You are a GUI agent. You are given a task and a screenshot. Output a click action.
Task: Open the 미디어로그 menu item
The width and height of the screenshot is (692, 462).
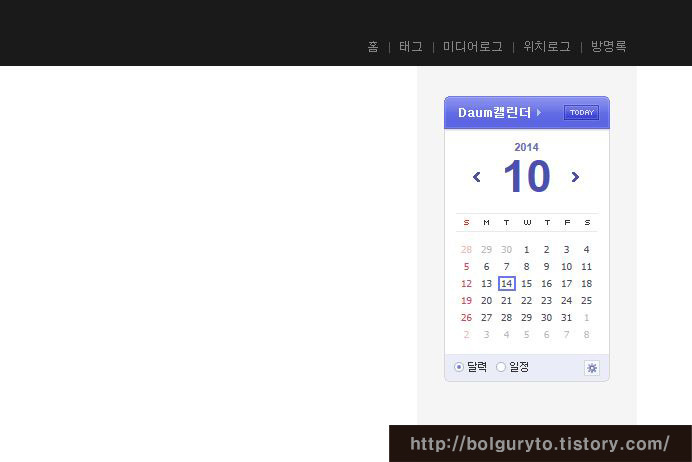pyautogui.click(x=473, y=46)
